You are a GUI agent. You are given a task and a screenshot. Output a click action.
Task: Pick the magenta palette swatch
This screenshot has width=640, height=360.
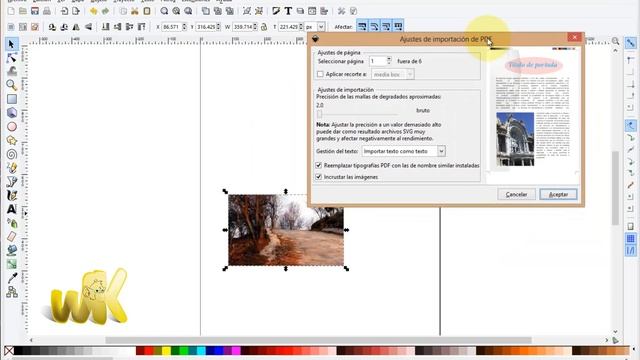click(236, 351)
